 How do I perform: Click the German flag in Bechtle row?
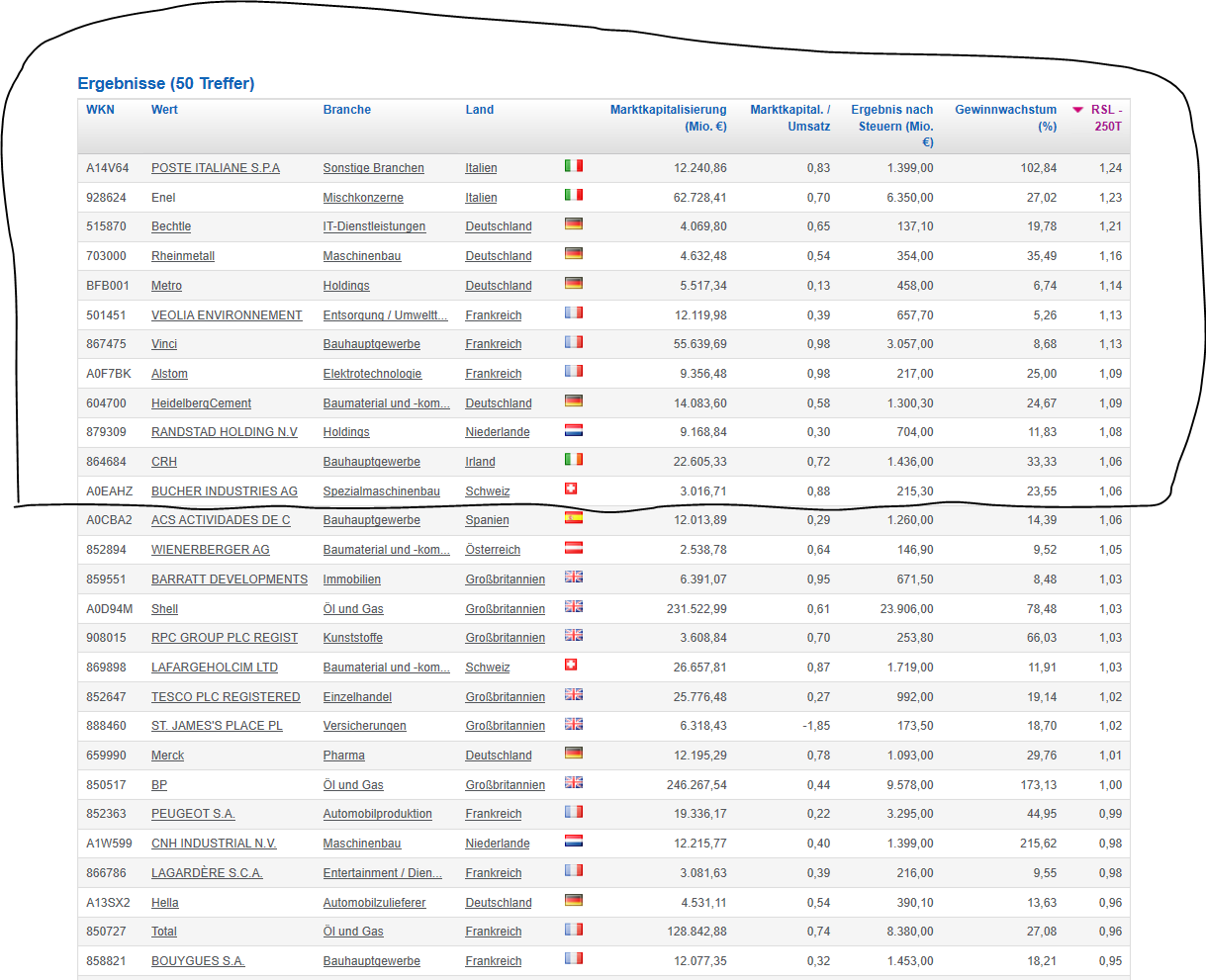(574, 224)
